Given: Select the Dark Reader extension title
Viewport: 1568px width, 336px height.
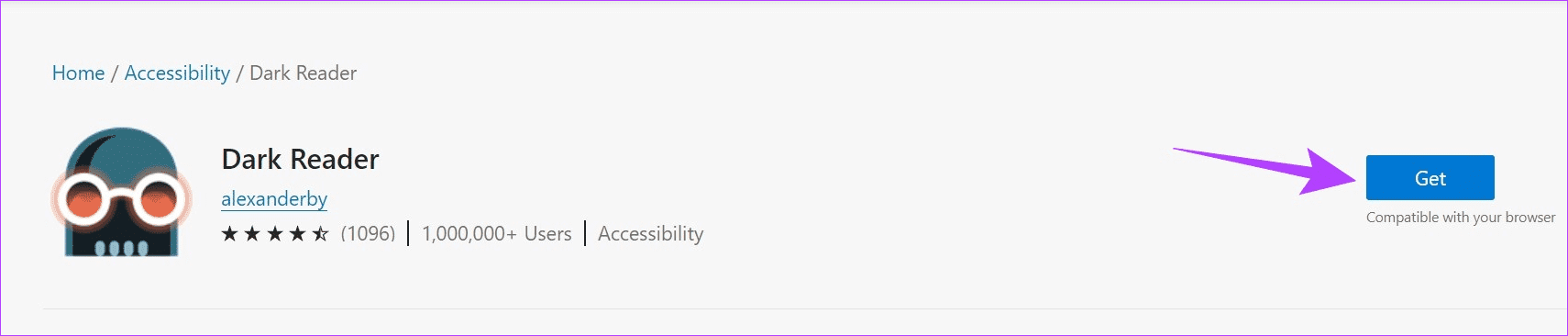Looking at the screenshot, I should [300, 160].
